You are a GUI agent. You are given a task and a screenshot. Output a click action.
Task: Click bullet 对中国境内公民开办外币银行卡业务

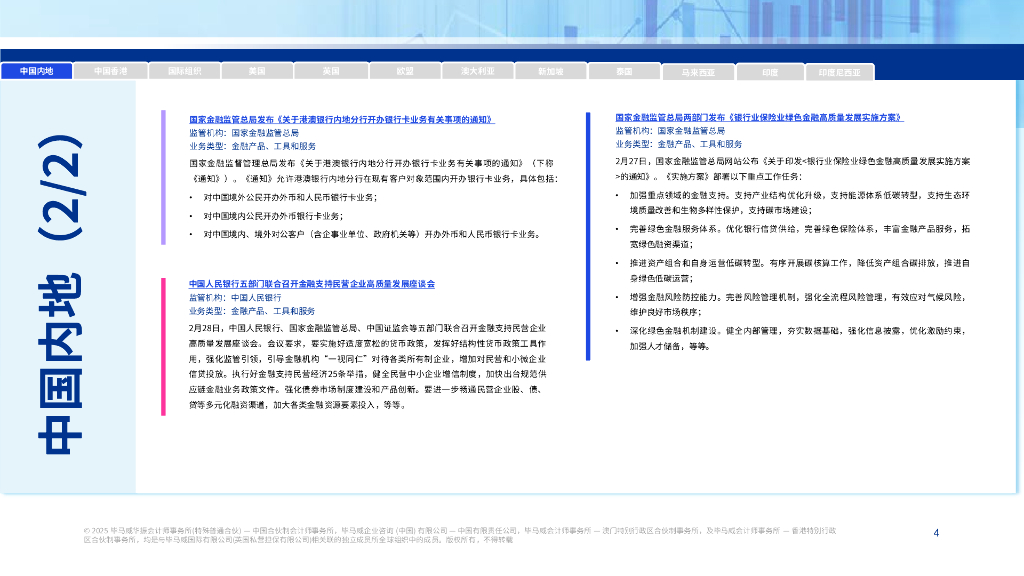(x=273, y=216)
